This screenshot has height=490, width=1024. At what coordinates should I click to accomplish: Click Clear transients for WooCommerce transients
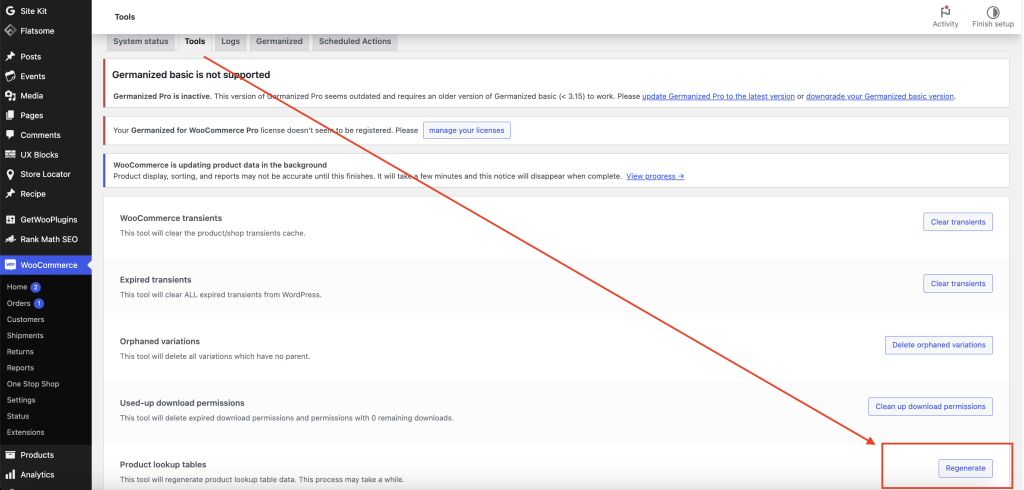pos(957,222)
